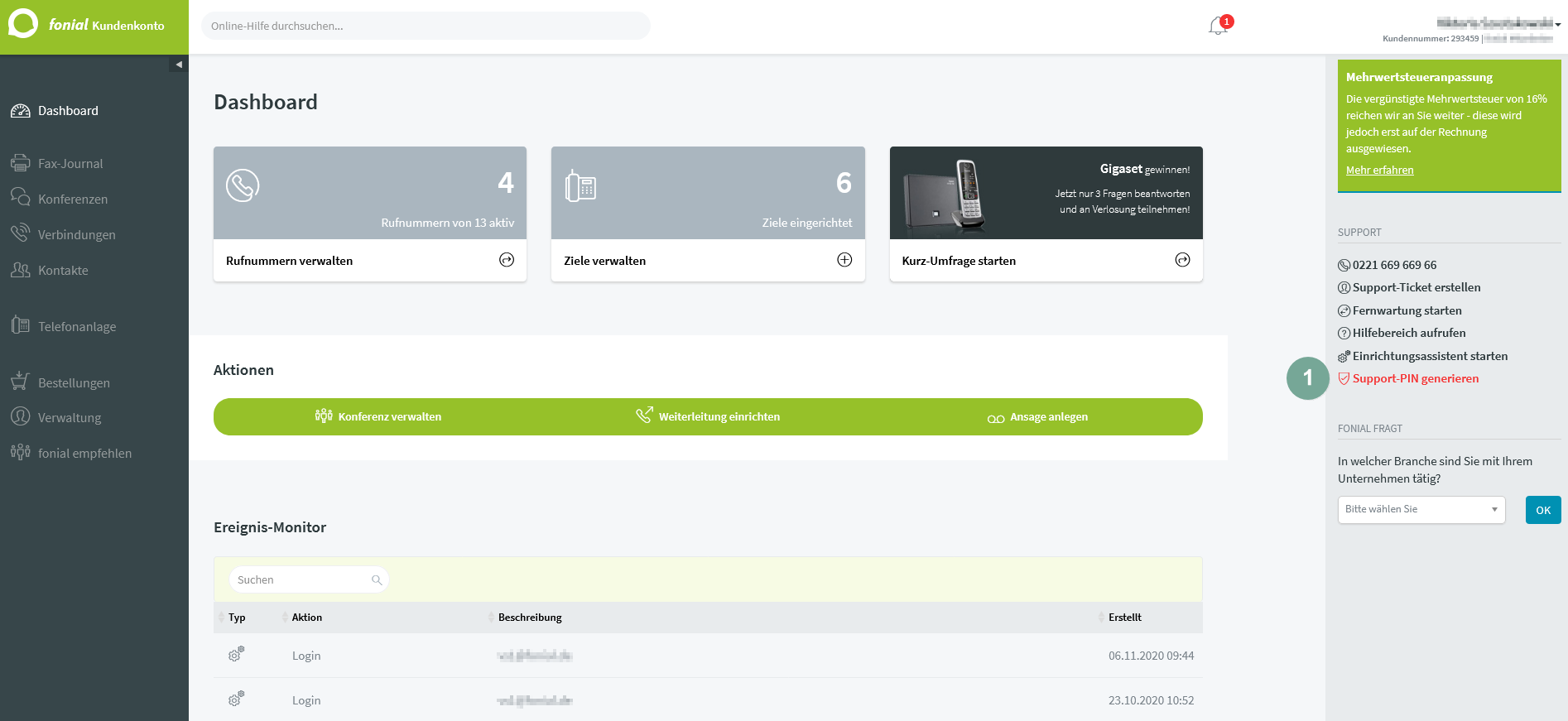Expand the user account menu arrow
The width and height of the screenshot is (1568, 721).
pos(1558,25)
